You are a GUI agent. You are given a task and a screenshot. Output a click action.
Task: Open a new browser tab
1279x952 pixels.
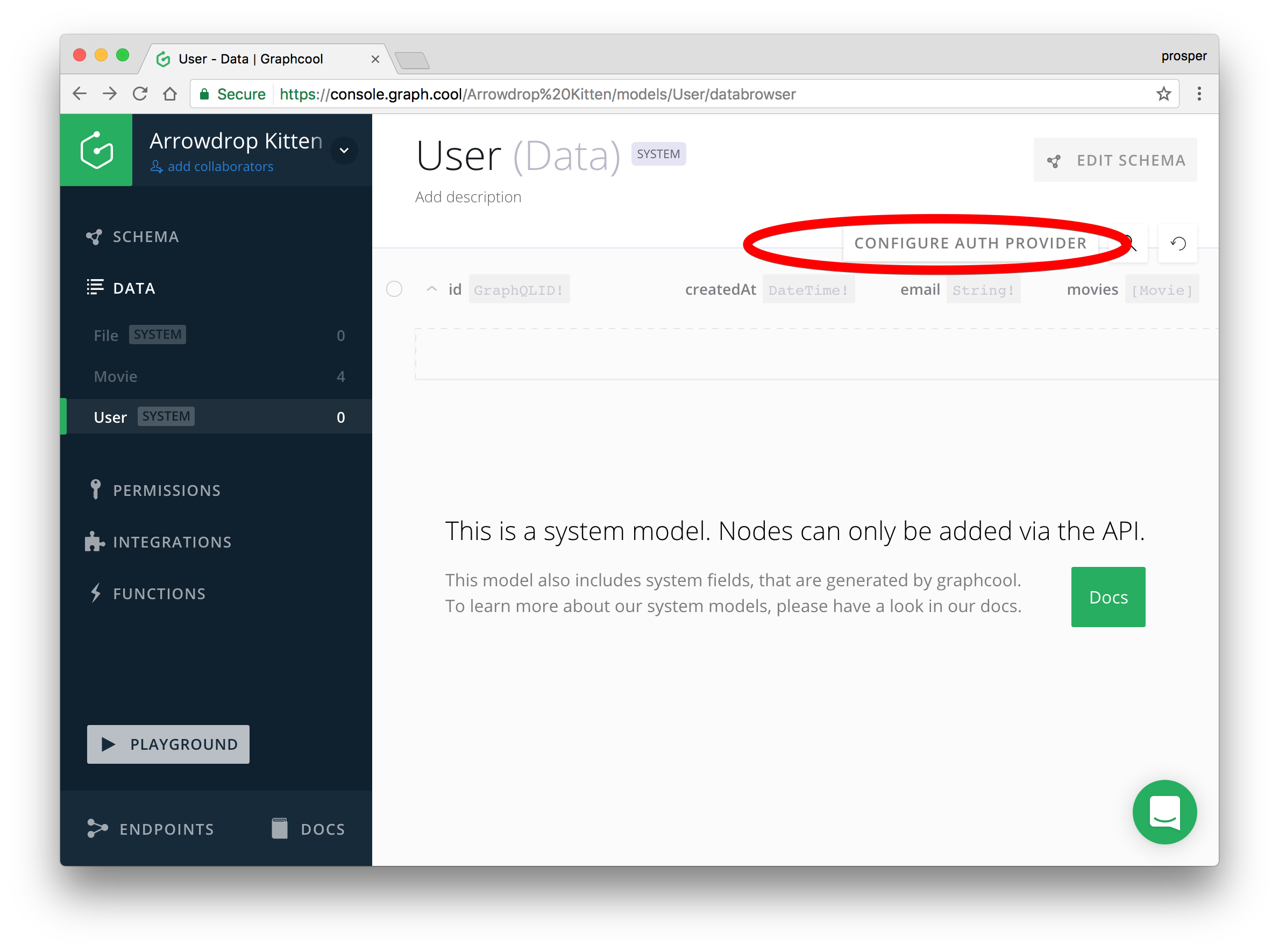[x=412, y=60]
